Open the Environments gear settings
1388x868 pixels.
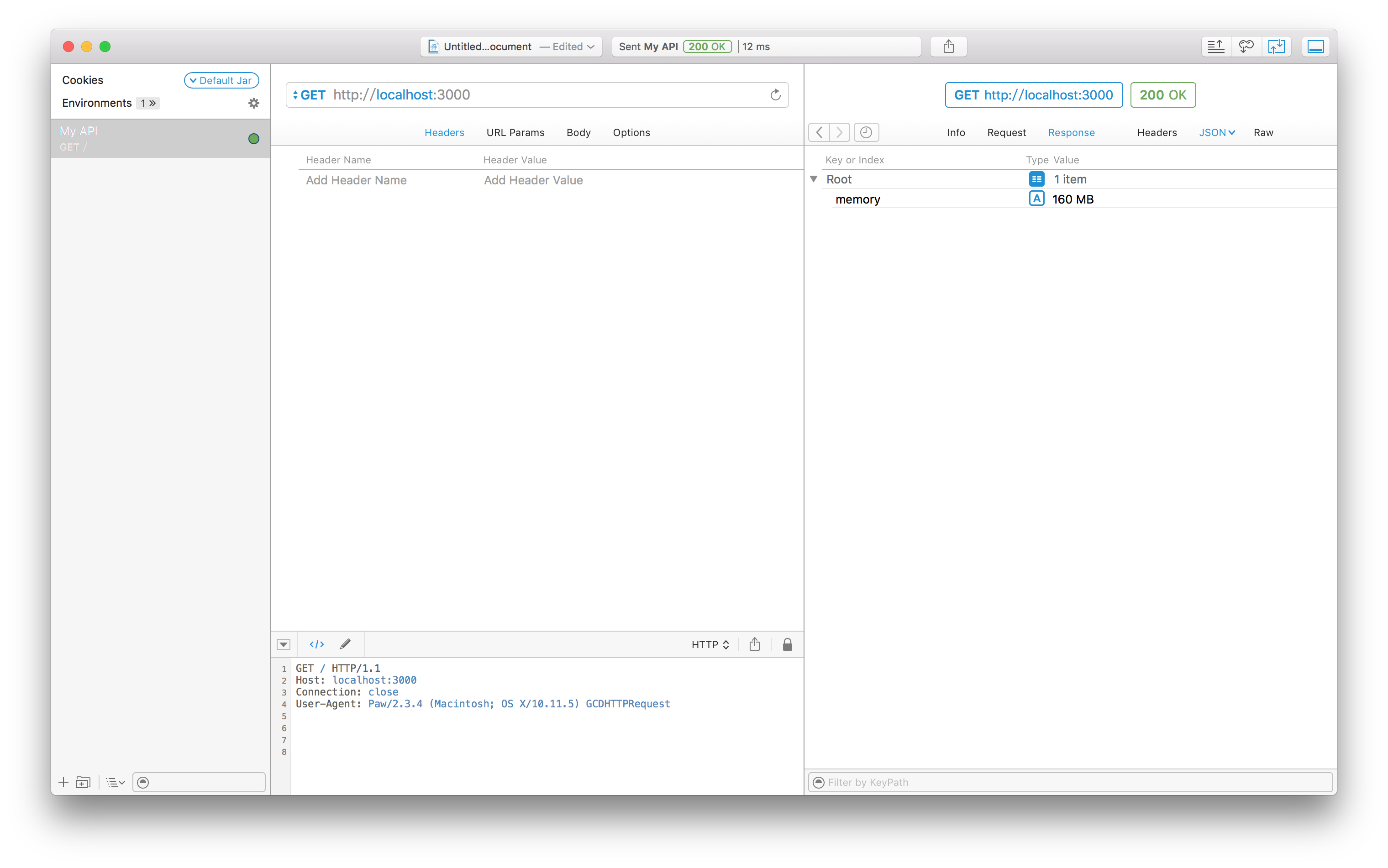pos(253,103)
